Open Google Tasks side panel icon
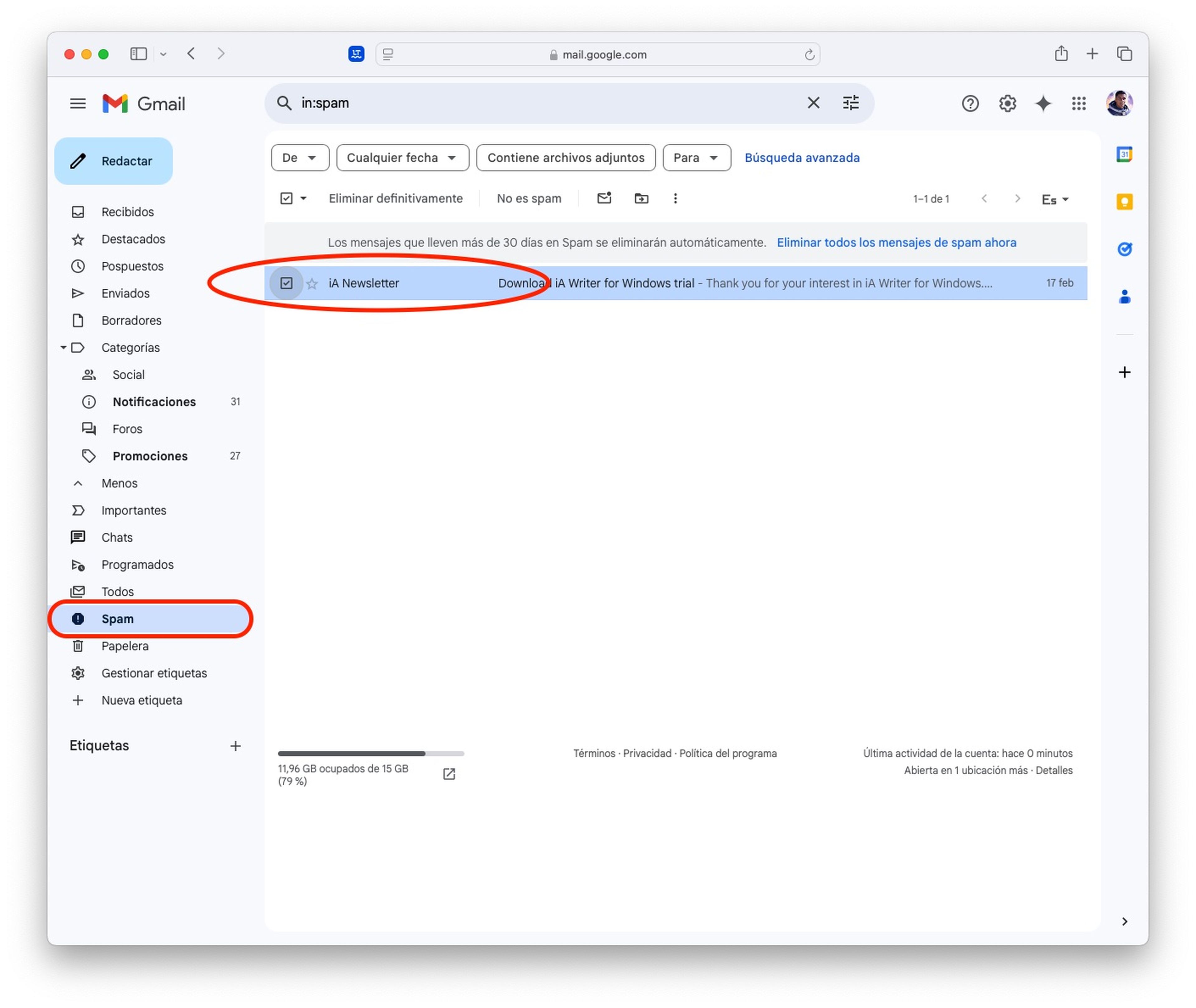This screenshot has width=1196, height=1008. click(x=1124, y=249)
